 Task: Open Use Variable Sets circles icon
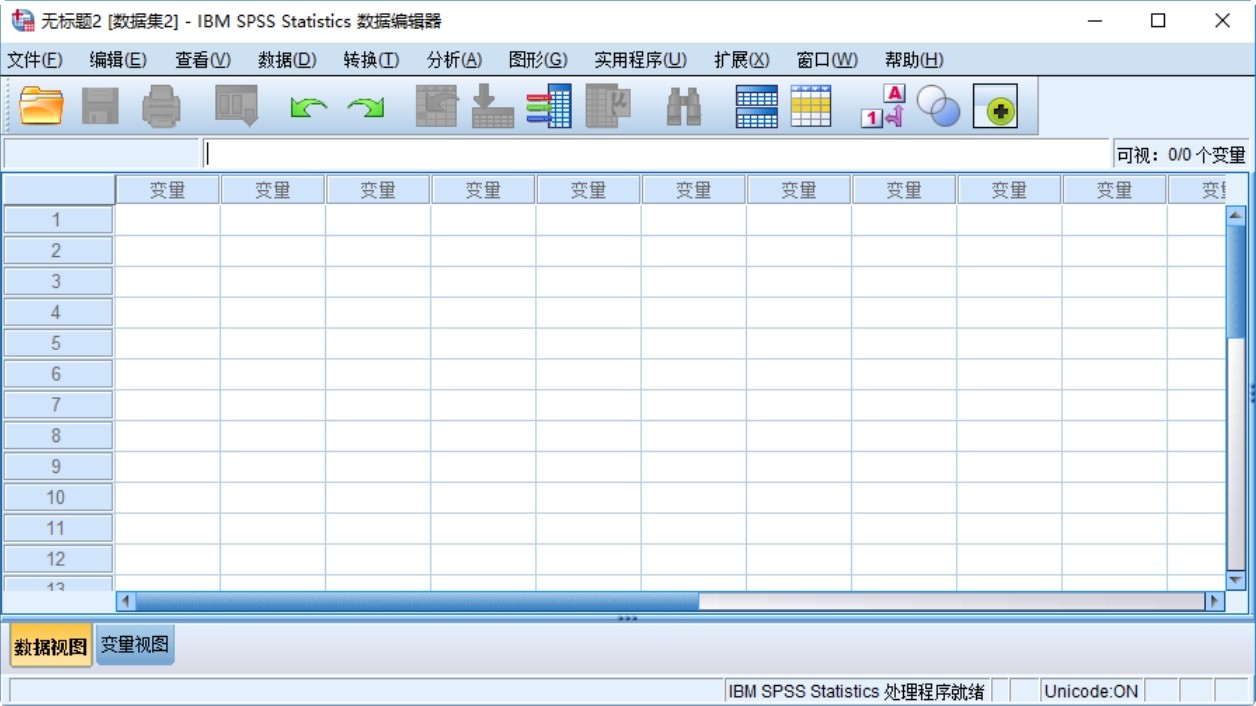point(938,106)
